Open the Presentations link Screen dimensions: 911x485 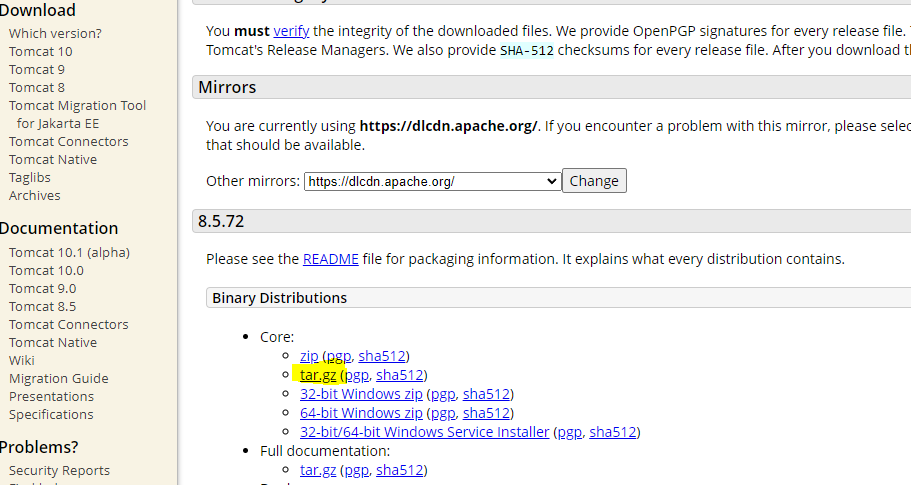[51, 397]
